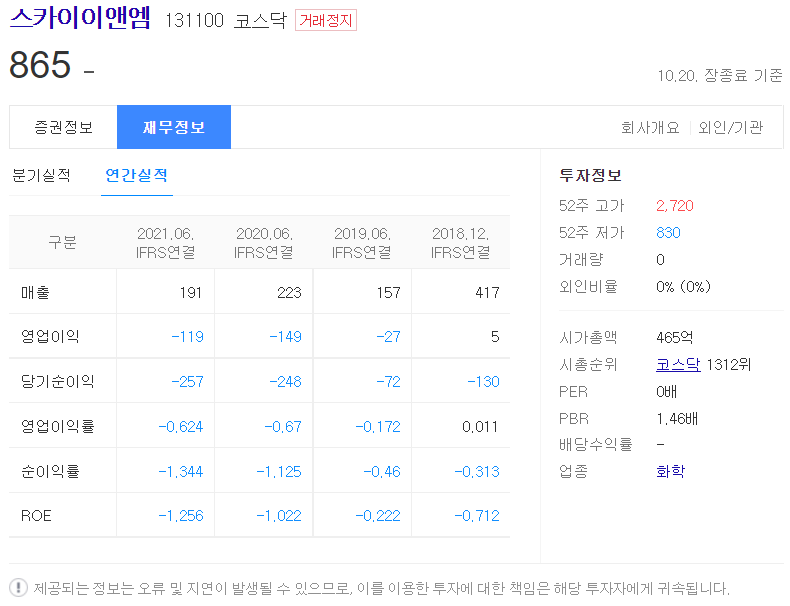Click the 2021.06. IFRS연결 column header
Screen dimensions: 790x606
coord(165,243)
